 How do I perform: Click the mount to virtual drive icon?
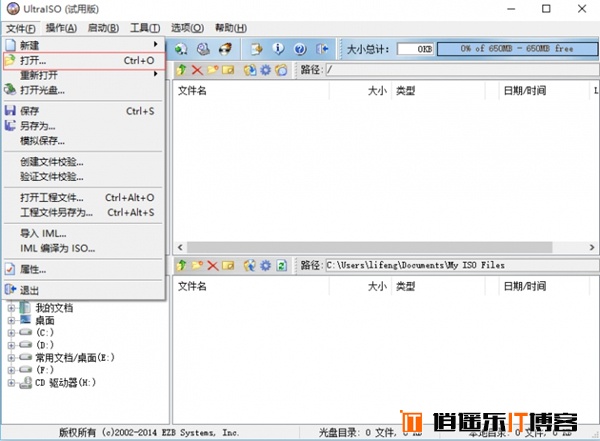(203, 49)
